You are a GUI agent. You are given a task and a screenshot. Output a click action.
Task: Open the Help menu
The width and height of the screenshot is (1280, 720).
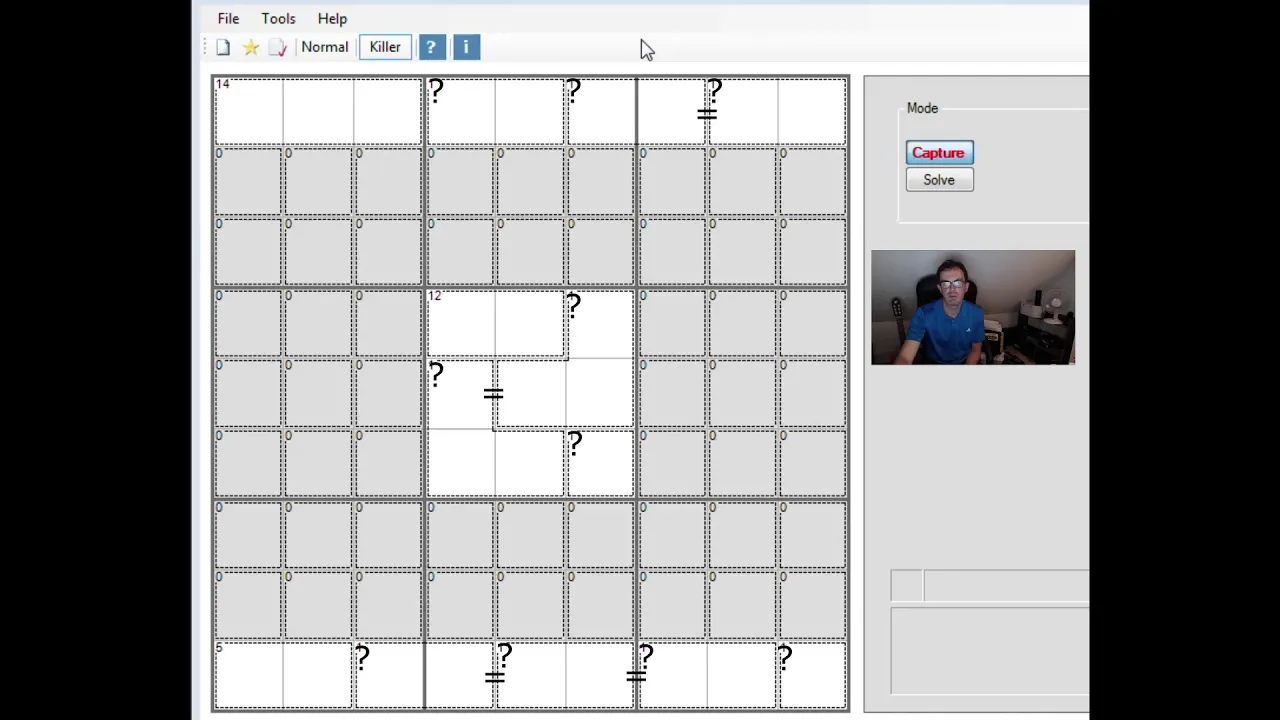[x=332, y=19]
